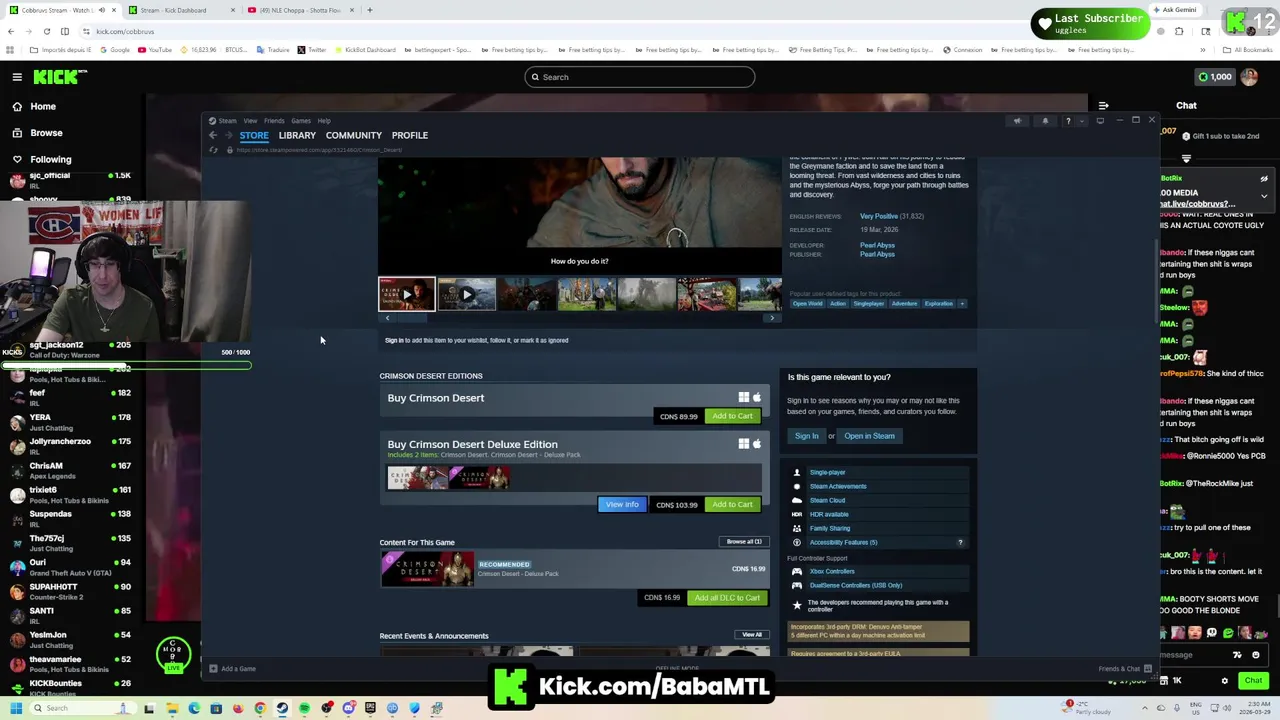Expand pinned BotRix message chevron

point(1264,196)
